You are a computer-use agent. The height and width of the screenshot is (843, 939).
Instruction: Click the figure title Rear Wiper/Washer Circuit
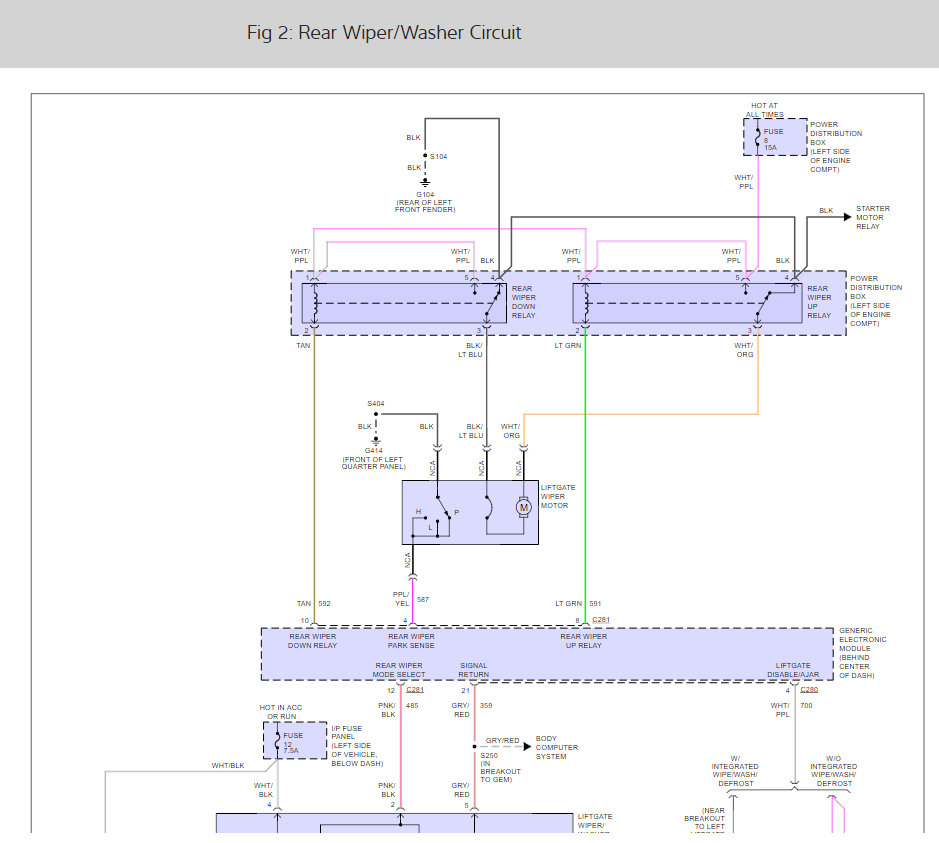(x=384, y=33)
